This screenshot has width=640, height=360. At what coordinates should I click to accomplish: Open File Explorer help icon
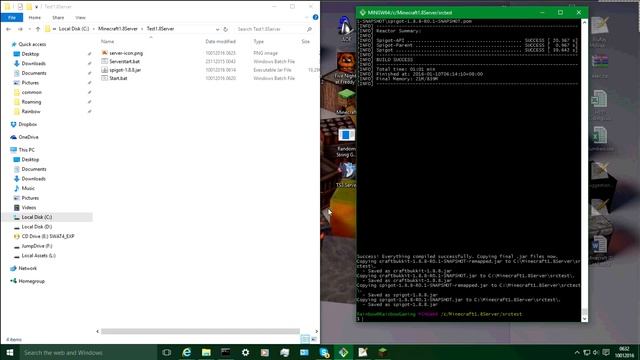[x=316, y=17]
